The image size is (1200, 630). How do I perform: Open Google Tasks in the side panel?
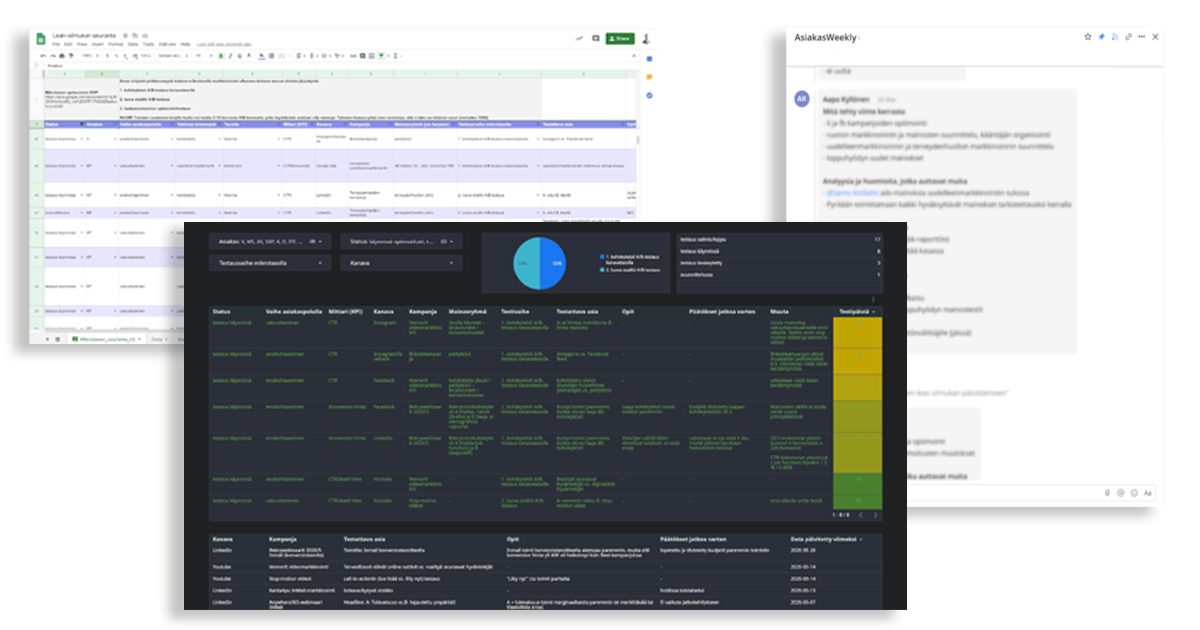649,95
